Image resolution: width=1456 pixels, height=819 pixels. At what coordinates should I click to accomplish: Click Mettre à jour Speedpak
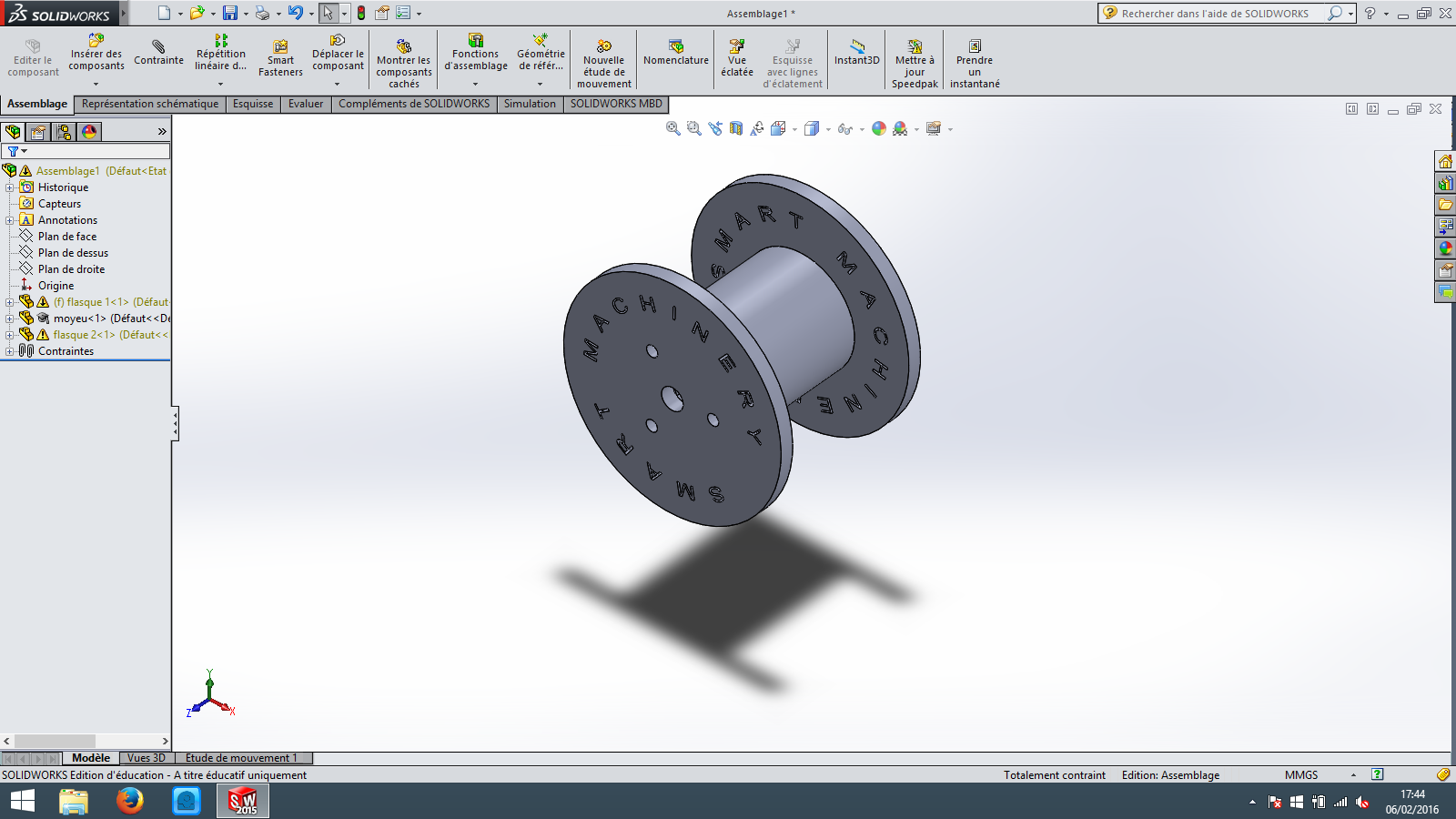click(x=915, y=64)
